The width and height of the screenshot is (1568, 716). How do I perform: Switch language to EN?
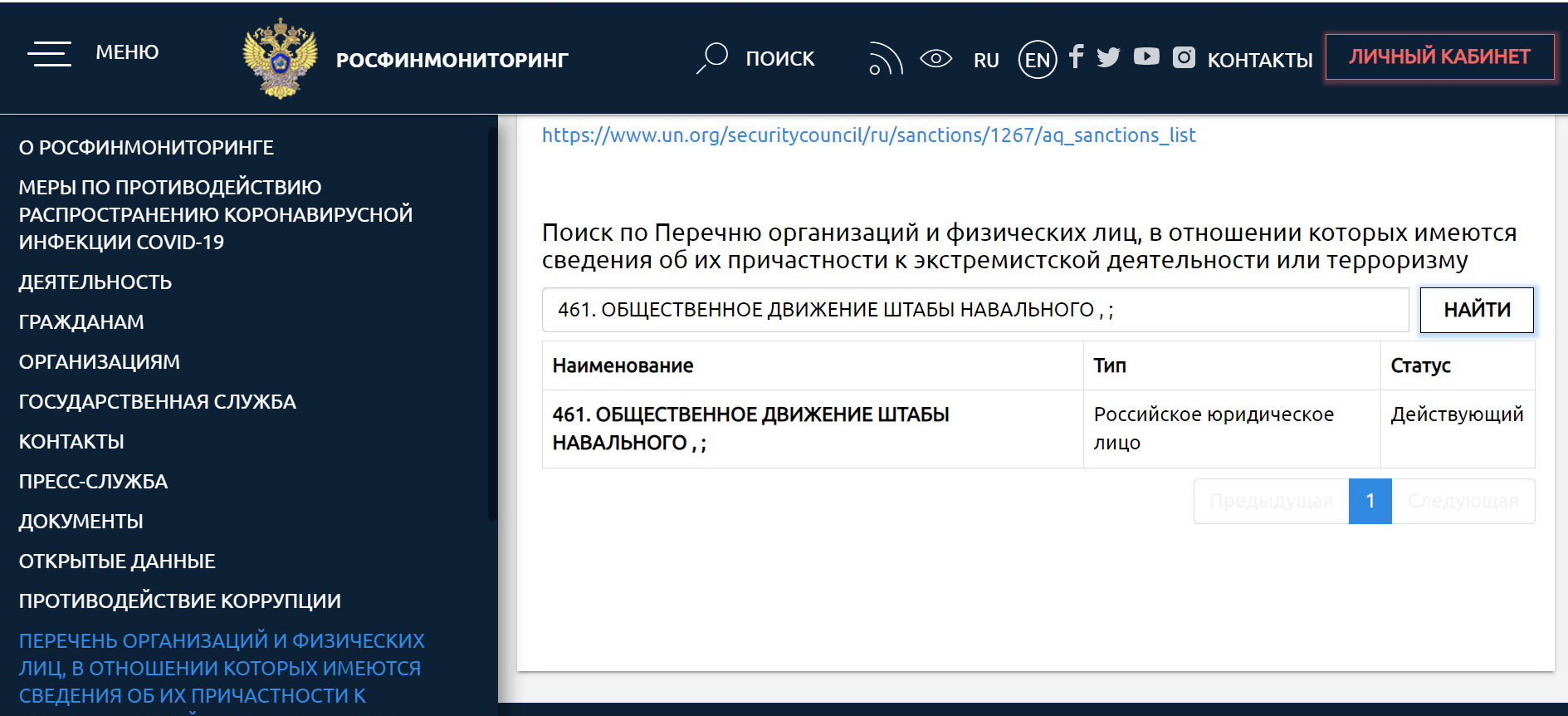(x=1038, y=60)
